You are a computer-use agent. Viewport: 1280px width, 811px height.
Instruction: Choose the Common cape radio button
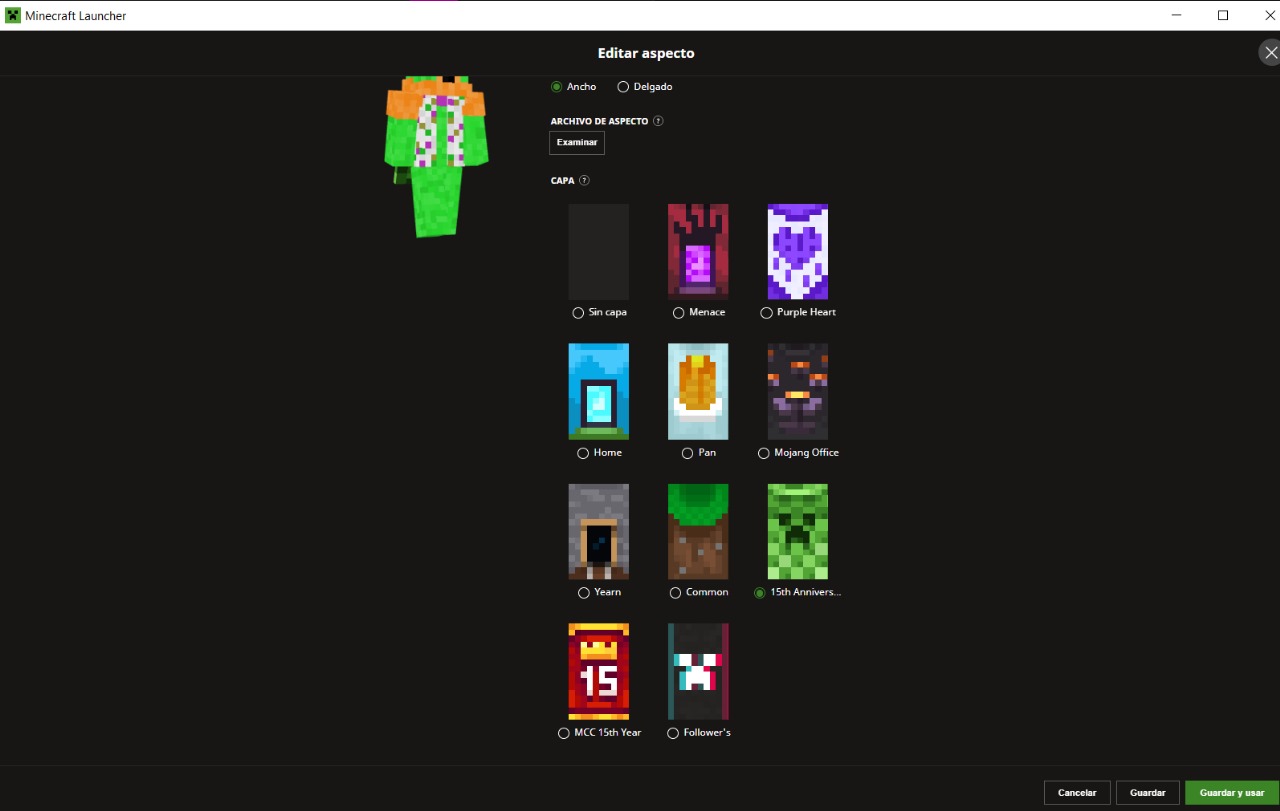[675, 593]
